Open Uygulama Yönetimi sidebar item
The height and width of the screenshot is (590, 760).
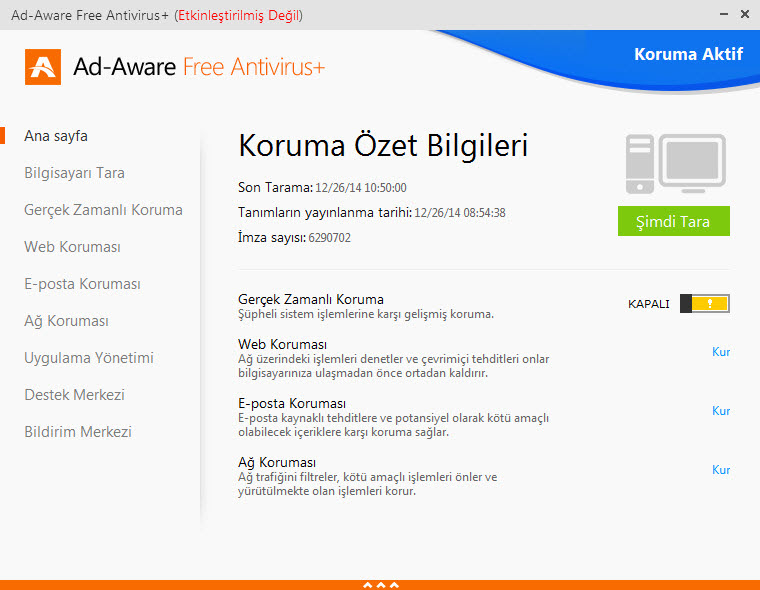pyautogui.click(x=89, y=358)
